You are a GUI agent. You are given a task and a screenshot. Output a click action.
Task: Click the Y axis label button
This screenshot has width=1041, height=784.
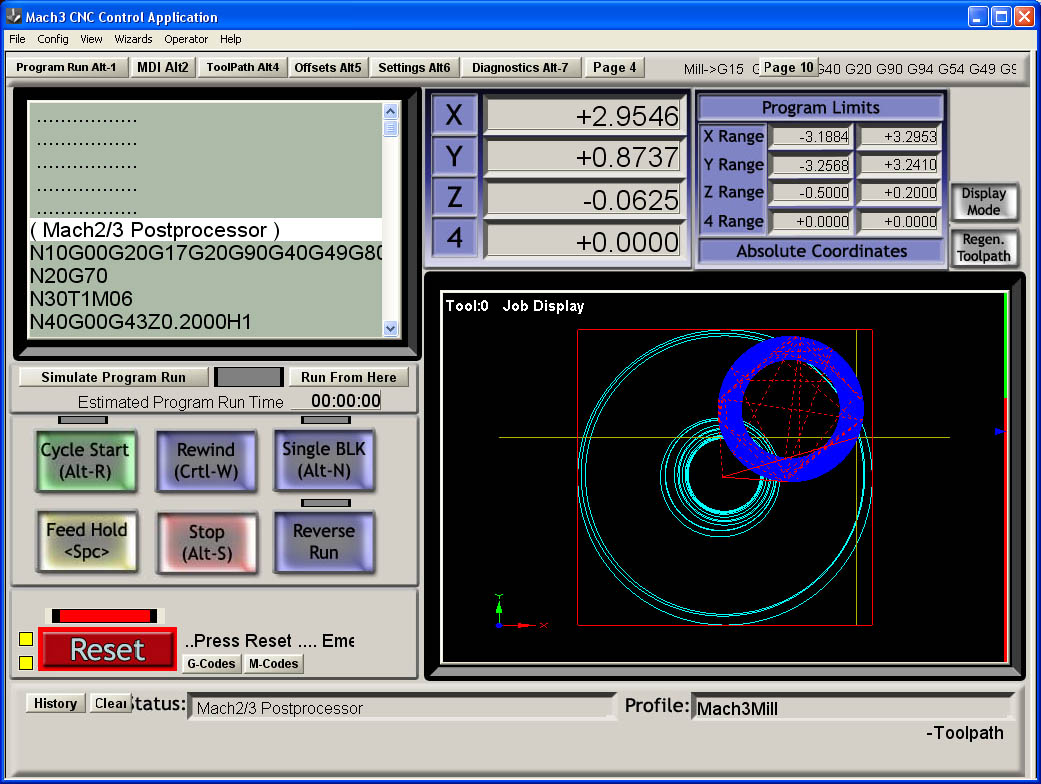coord(454,157)
